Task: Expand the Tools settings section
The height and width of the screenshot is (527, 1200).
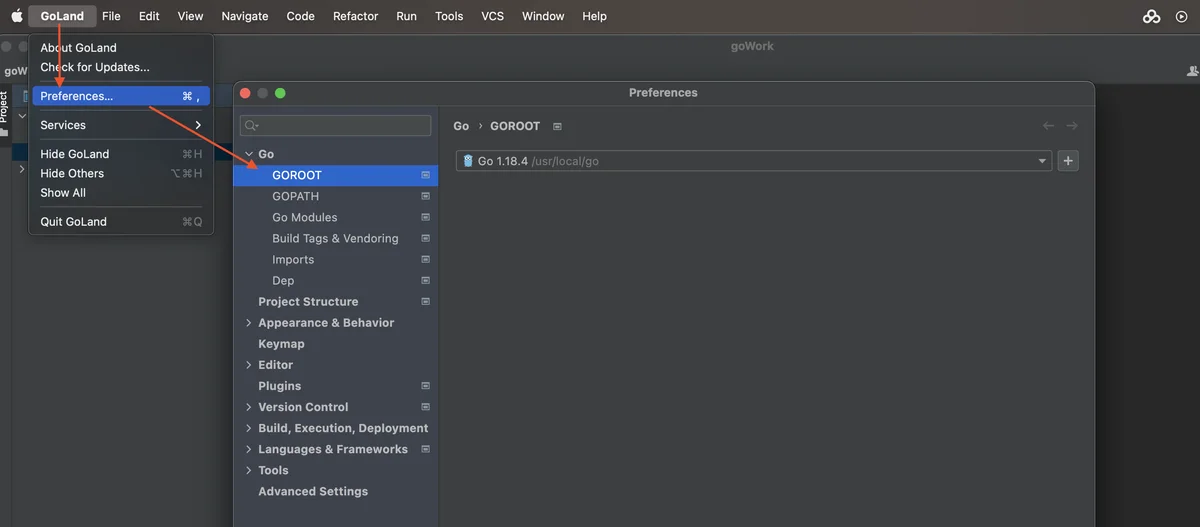Action: point(249,471)
